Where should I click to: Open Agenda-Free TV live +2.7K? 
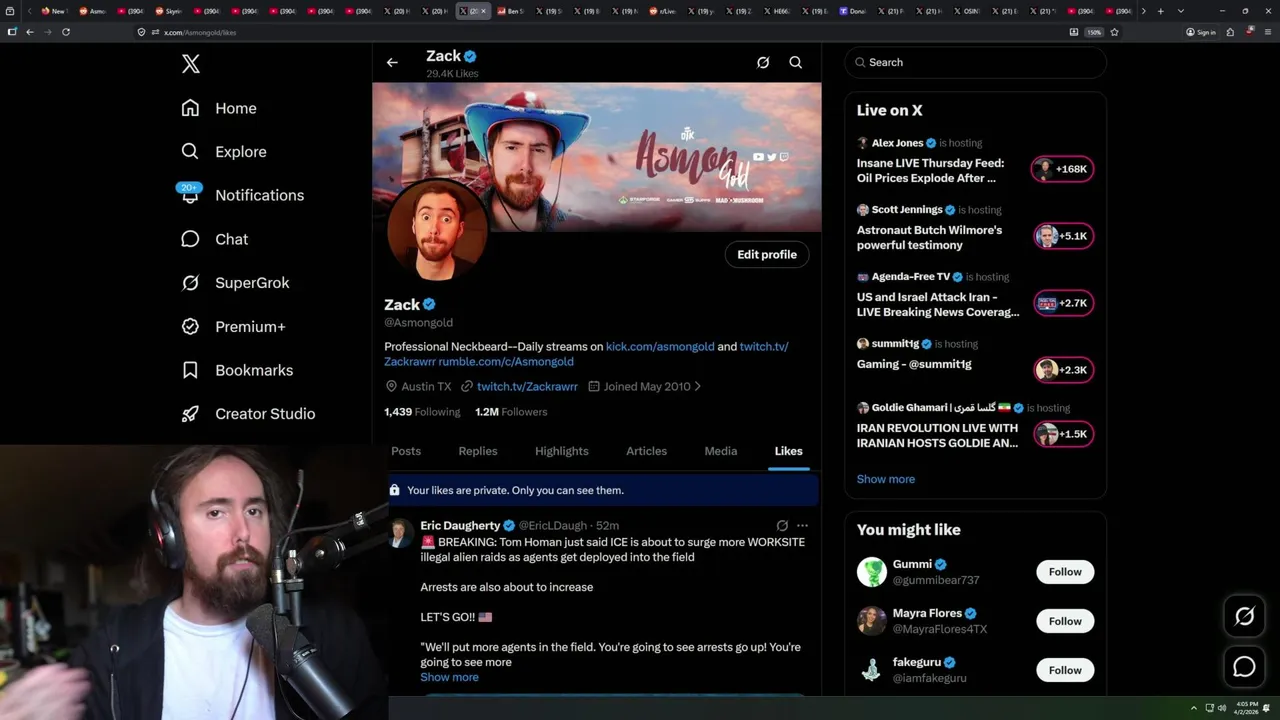[x=1063, y=303]
